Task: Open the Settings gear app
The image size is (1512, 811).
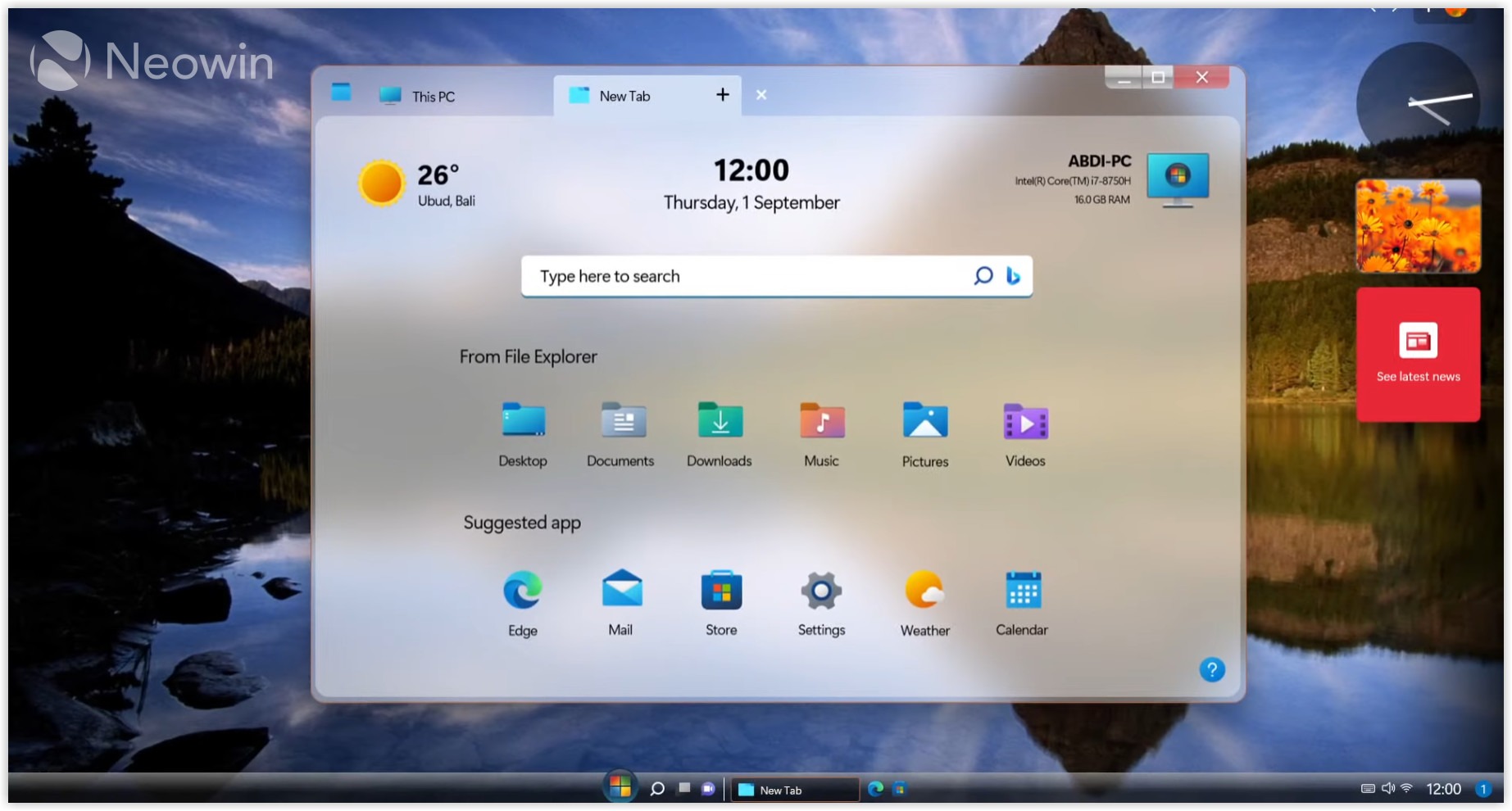Action: pyautogui.click(x=821, y=591)
